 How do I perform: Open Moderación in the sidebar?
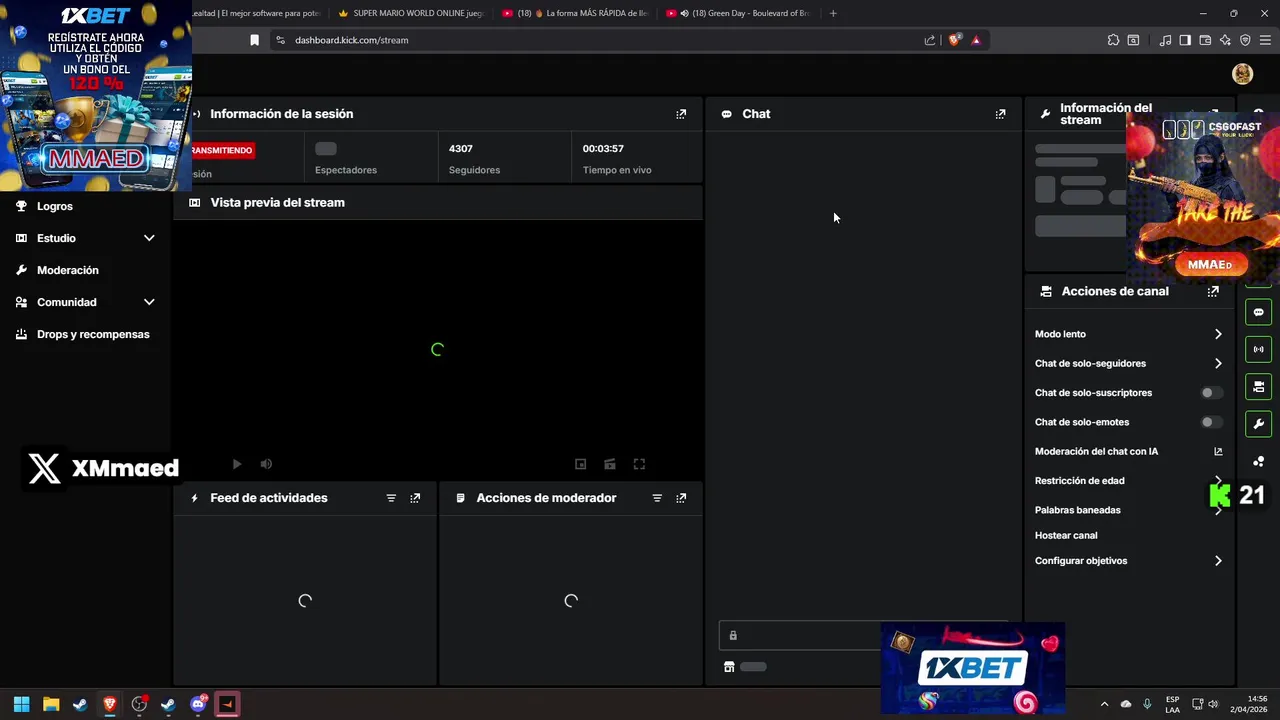coord(68,270)
